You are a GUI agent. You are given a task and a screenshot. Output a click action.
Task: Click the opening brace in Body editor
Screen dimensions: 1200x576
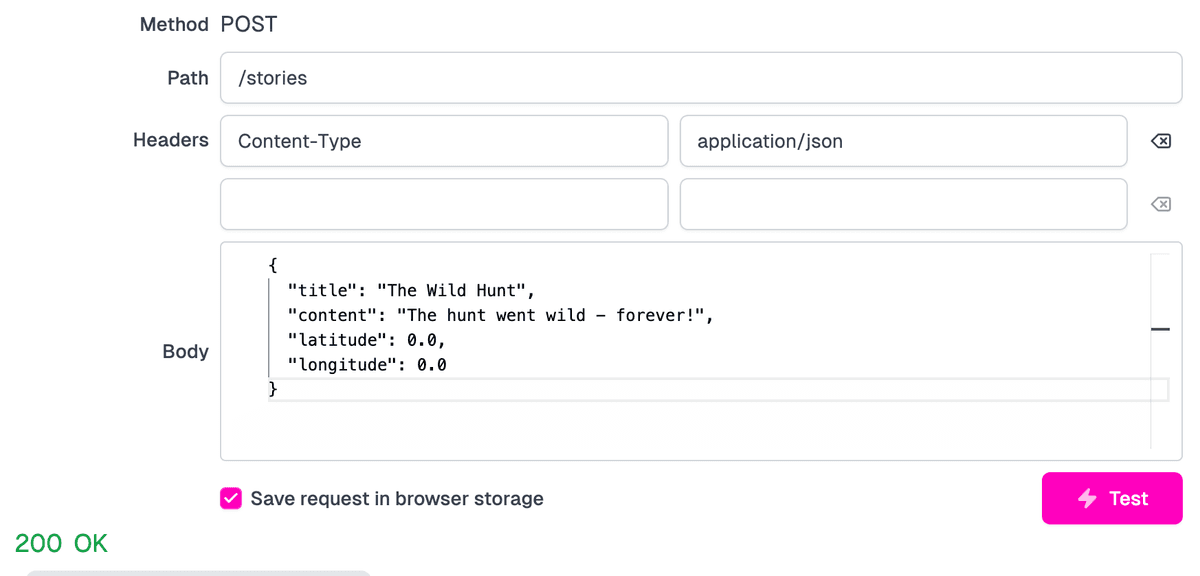pos(273,266)
